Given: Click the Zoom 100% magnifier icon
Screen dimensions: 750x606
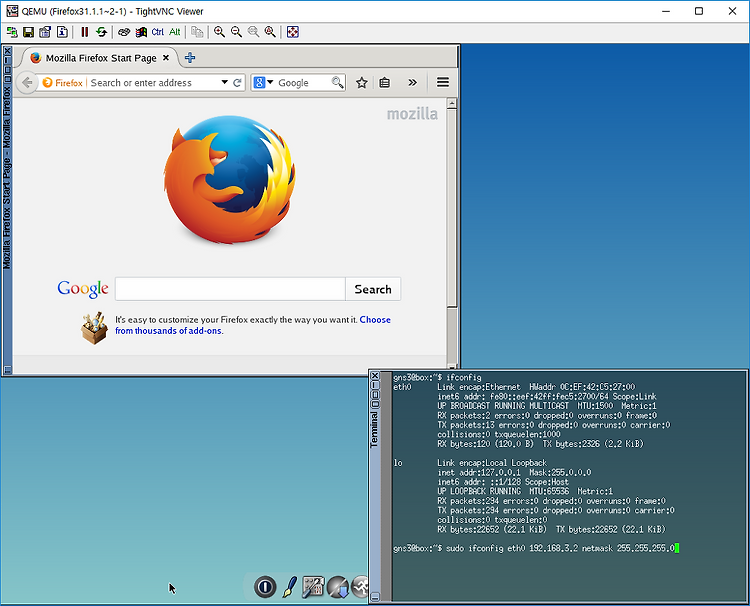Looking at the screenshot, I should [x=253, y=32].
